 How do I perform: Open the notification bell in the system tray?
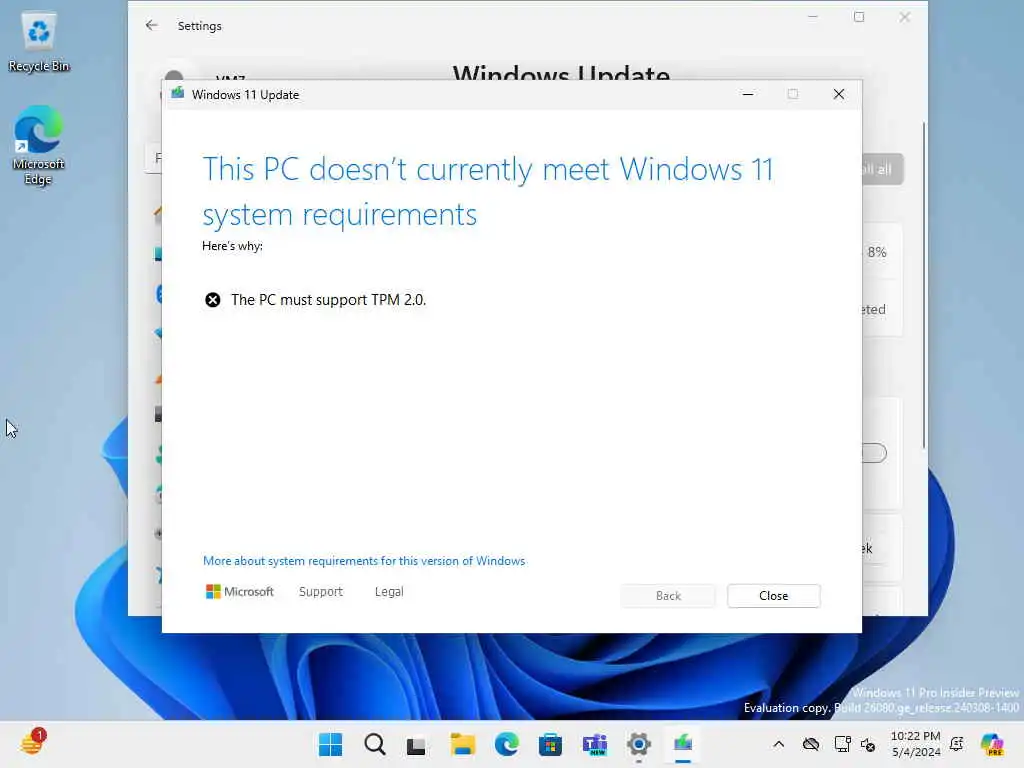pyautogui.click(x=957, y=744)
